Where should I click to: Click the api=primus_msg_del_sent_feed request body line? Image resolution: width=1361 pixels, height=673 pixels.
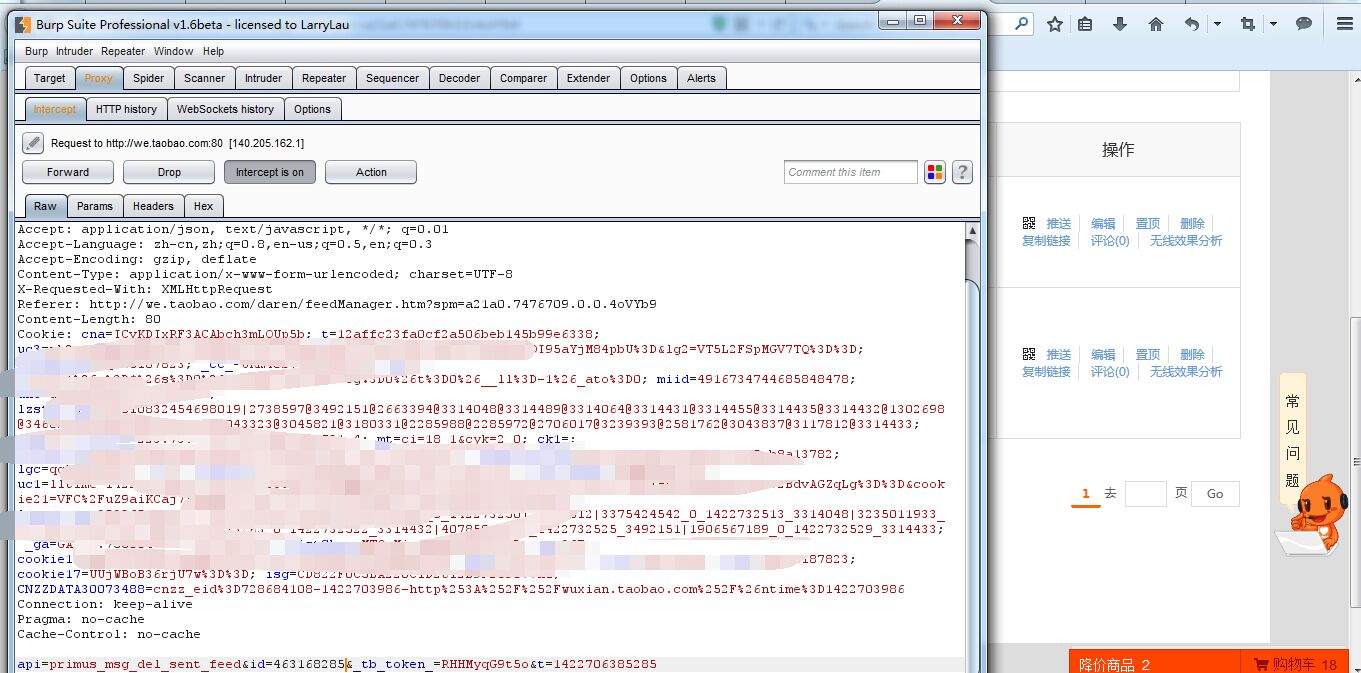coord(337,664)
